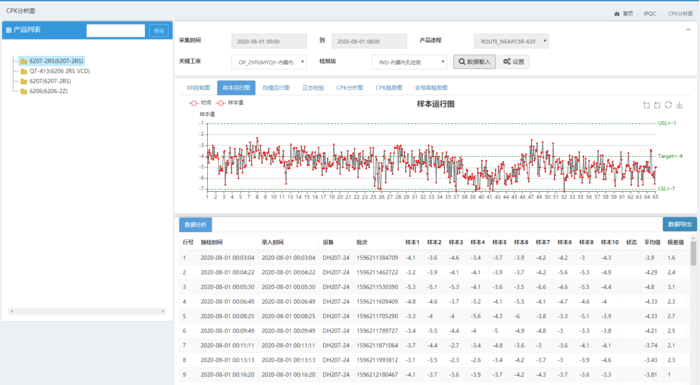700x385 pixels.
Task: Switch to the XR控制图 tab
Action: coord(198,88)
